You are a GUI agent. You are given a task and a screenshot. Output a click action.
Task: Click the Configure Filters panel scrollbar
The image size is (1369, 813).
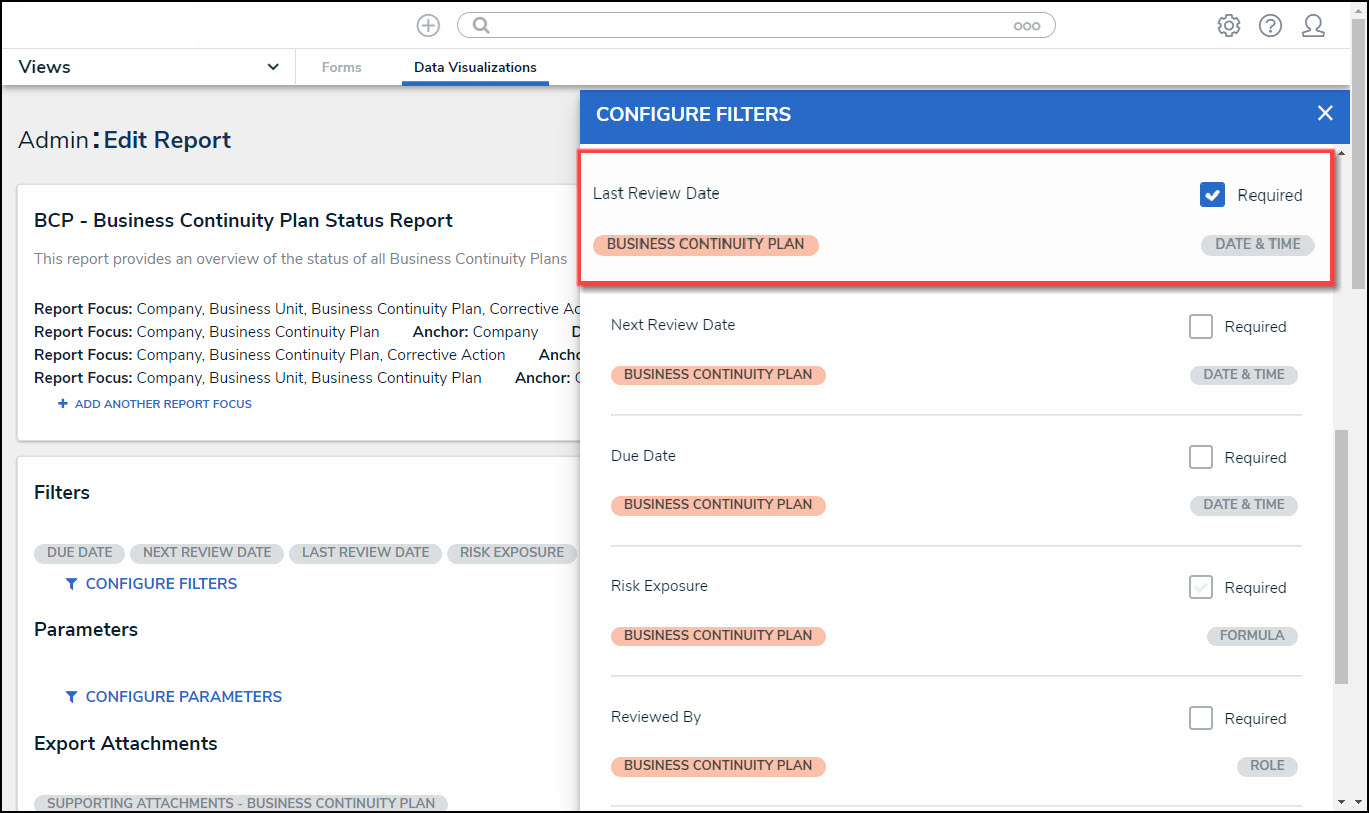(x=1341, y=556)
